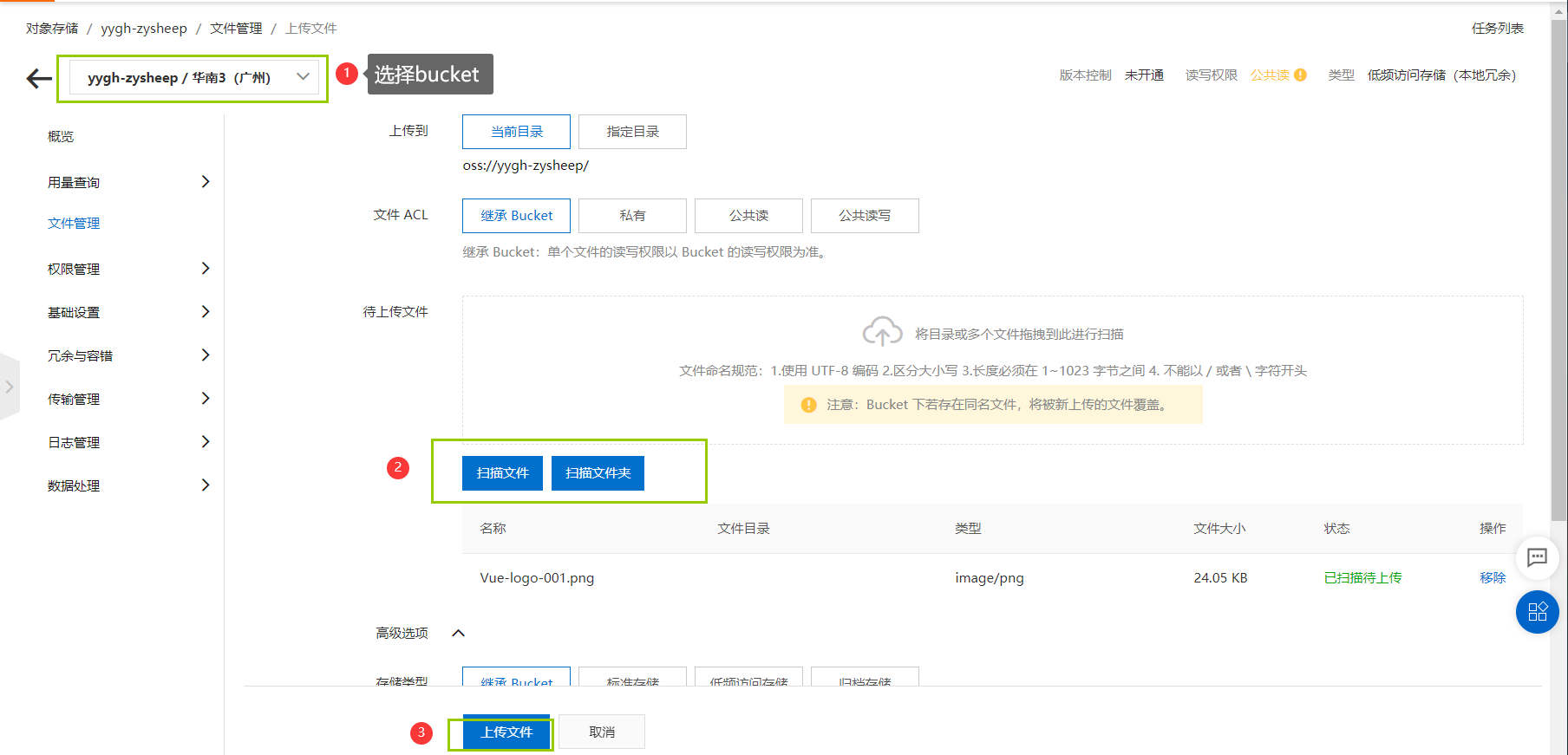Click the cloud upload icon
Image resolution: width=1568 pixels, height=755 pixels.
click(x=882, y=332)
